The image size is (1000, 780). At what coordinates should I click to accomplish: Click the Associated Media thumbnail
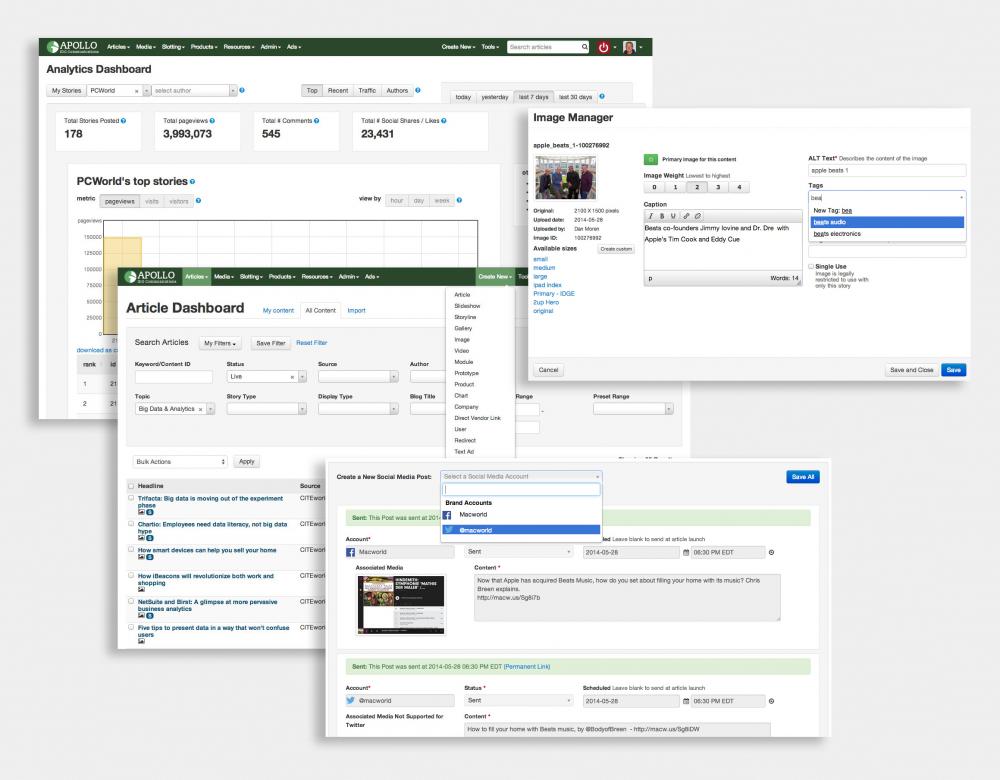pos(401,605)
